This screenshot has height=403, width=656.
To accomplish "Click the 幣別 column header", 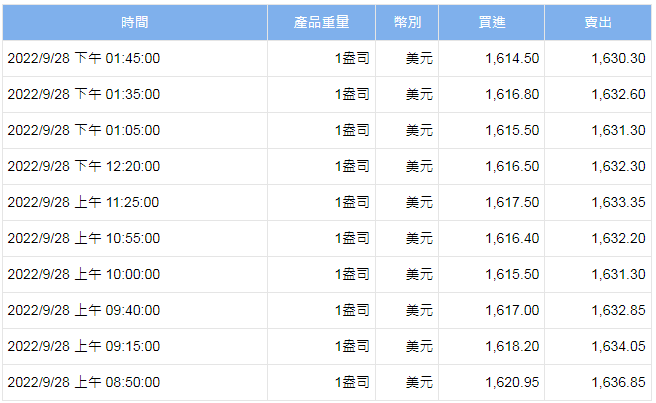I will point(406,22).
